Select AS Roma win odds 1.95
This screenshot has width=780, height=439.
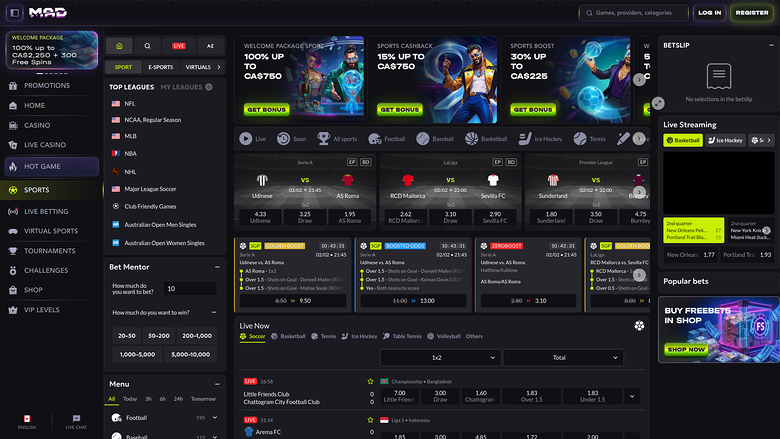[x=350, y=217]
